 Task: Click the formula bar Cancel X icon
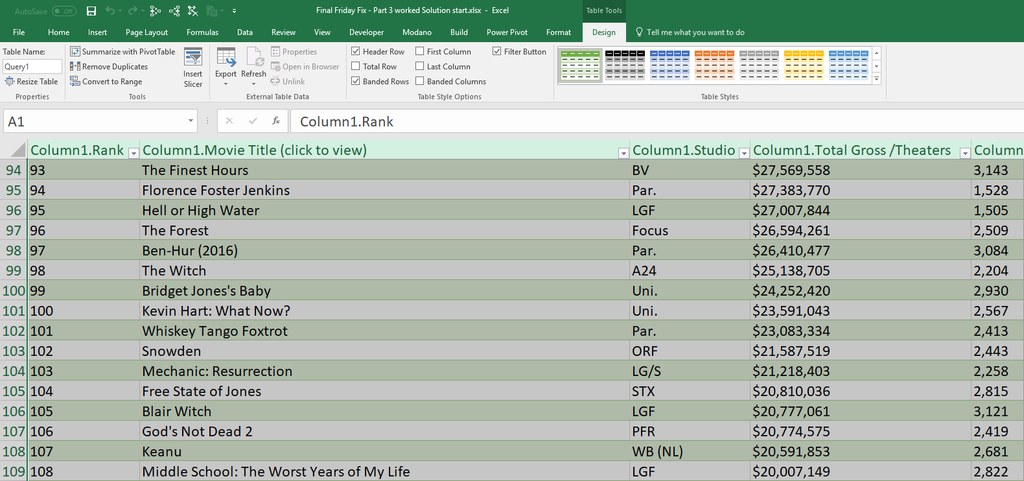(229, 121)
